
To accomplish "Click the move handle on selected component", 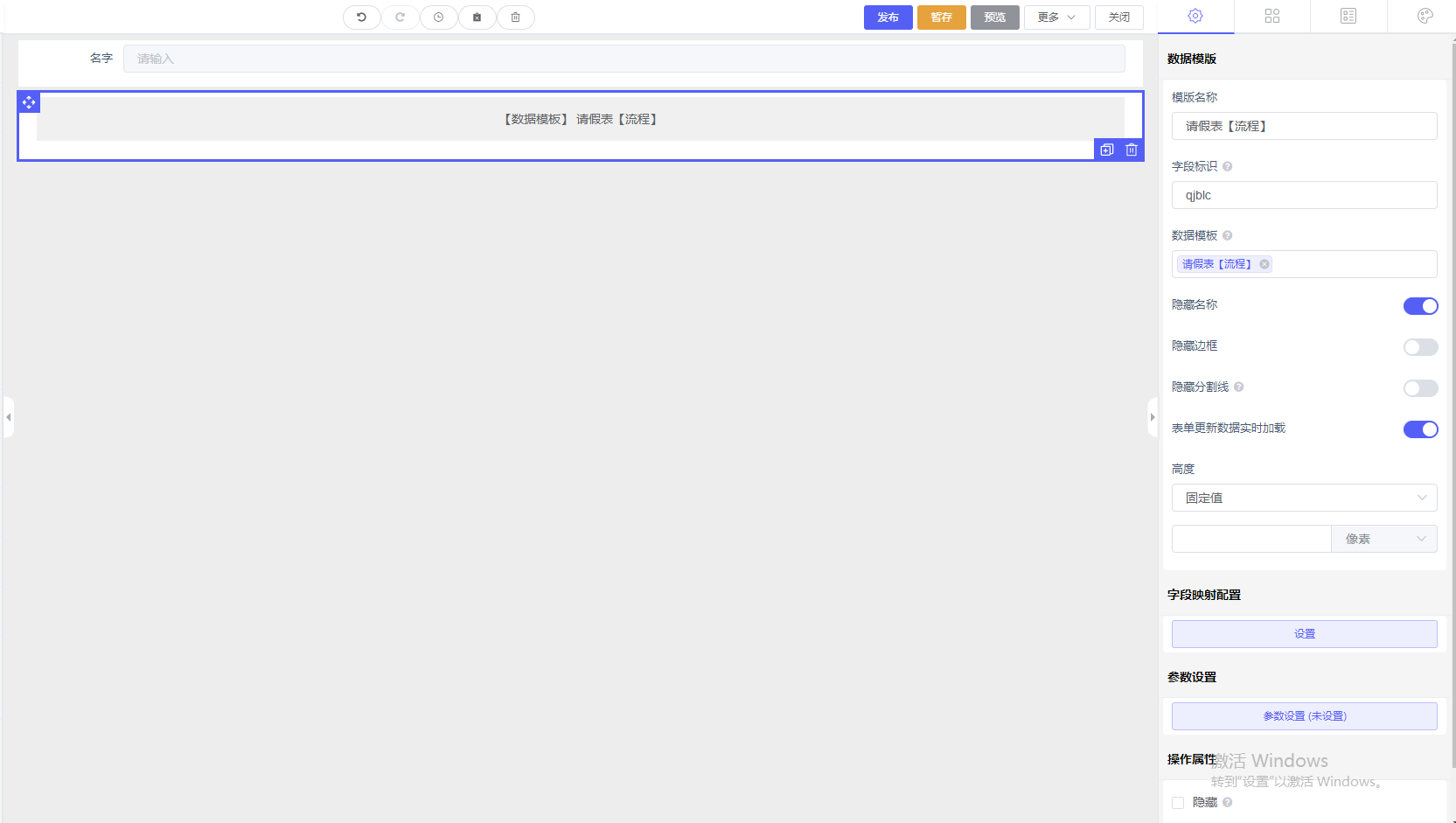I will (x=29, y=102).
